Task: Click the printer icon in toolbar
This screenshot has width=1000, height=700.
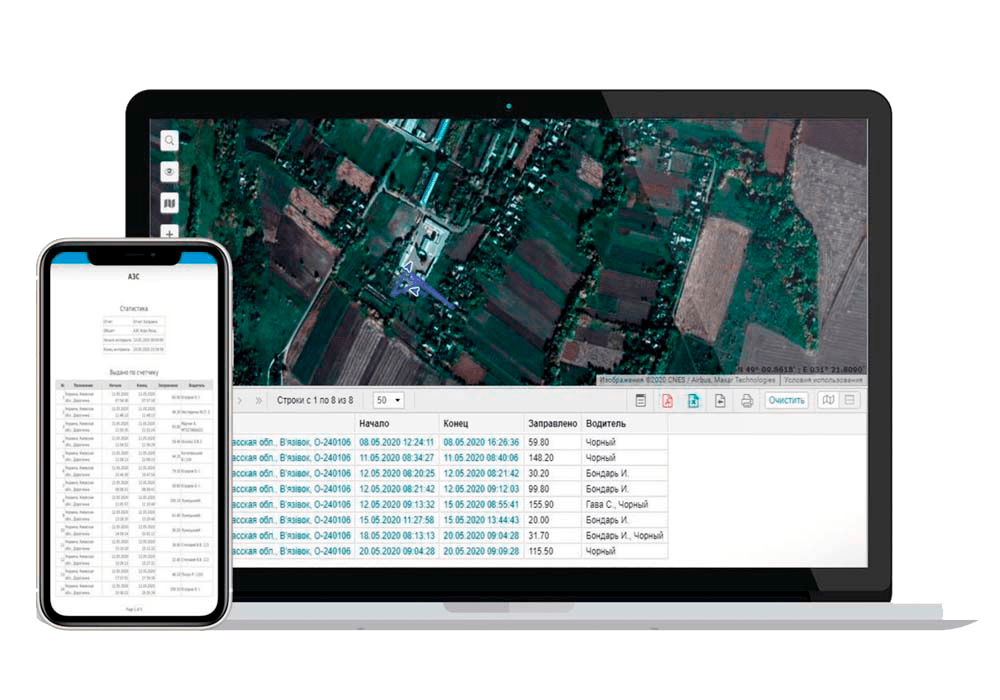Action: coord(746,401)
